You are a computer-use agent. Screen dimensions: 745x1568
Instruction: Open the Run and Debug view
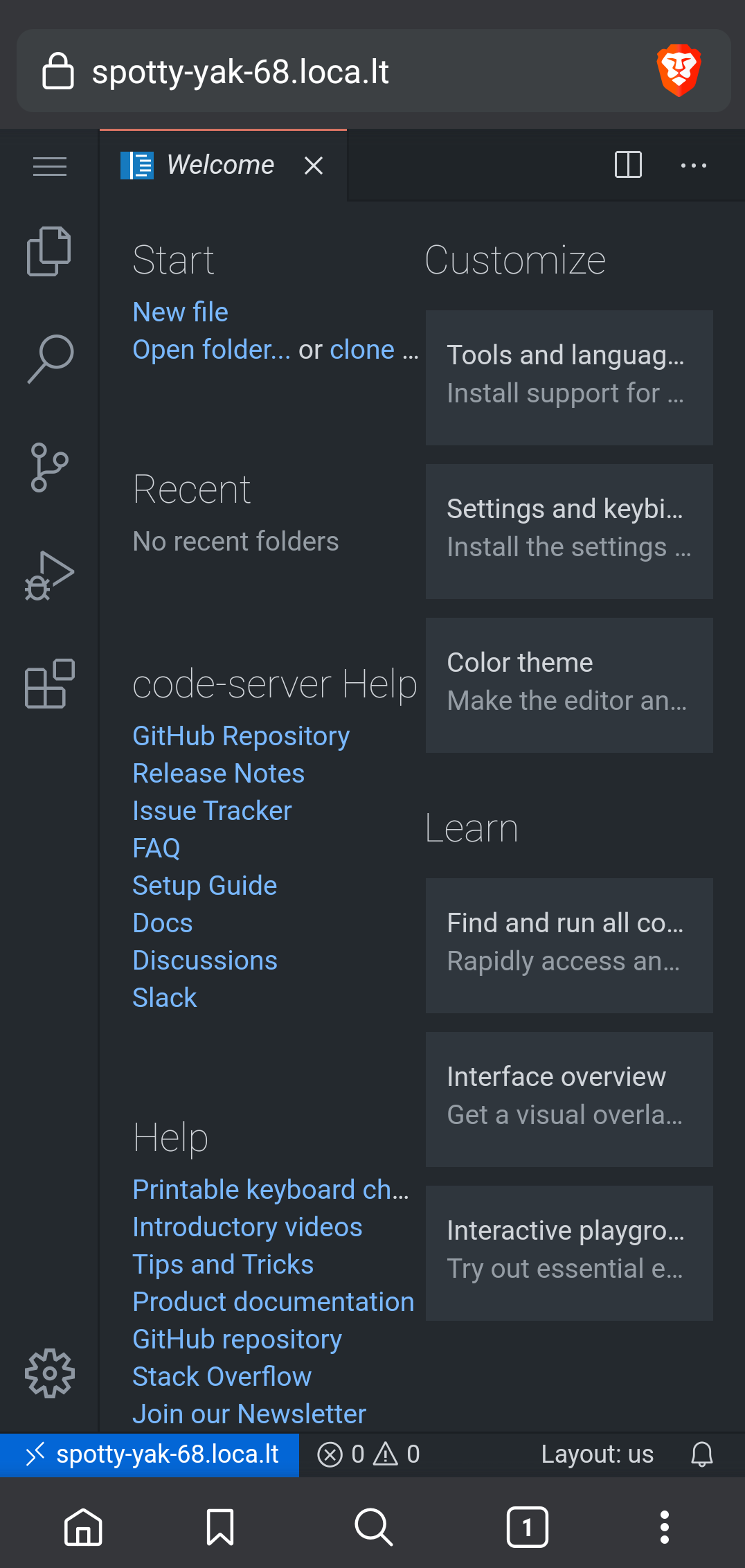[49, 576]
